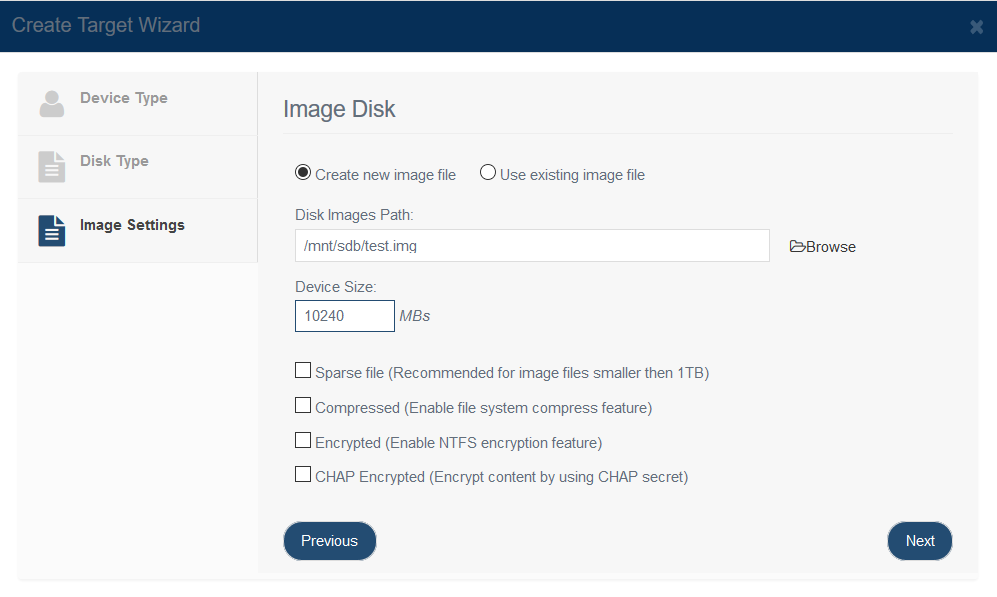Click the Compressed file system label text
This screenshot has width=997, height=597.
[x=483, y=408]
